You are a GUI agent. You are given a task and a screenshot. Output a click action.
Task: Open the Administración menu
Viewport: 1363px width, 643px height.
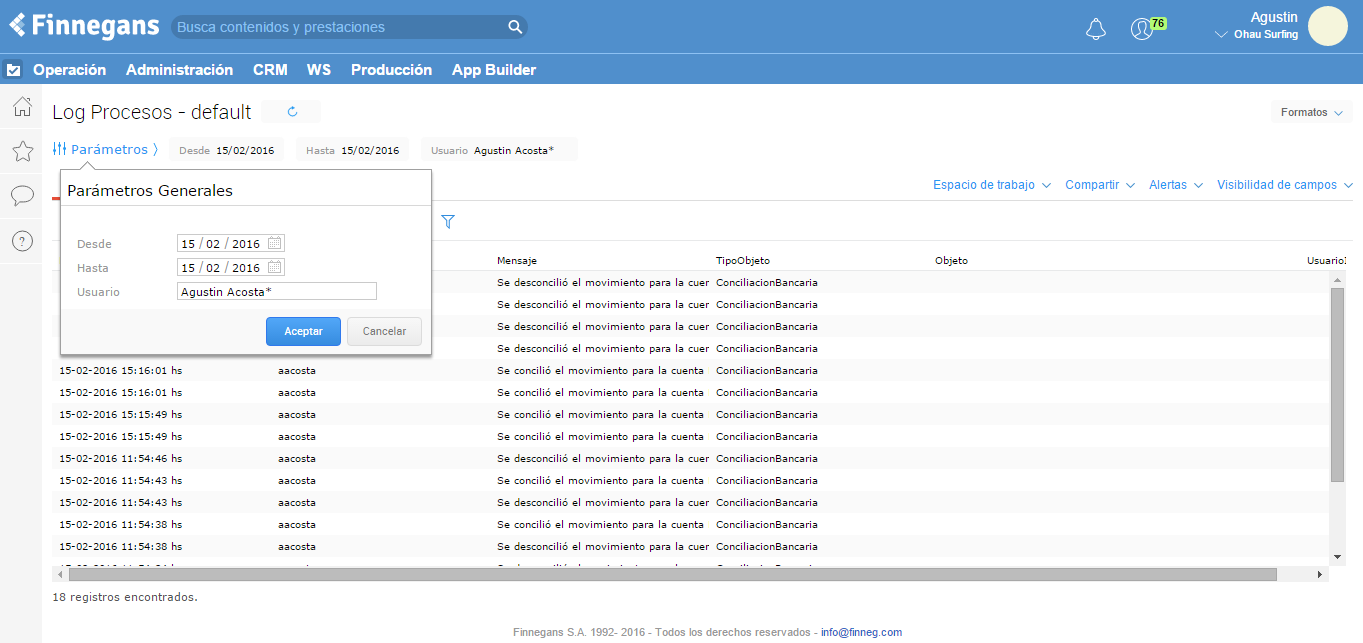(179, 70)
